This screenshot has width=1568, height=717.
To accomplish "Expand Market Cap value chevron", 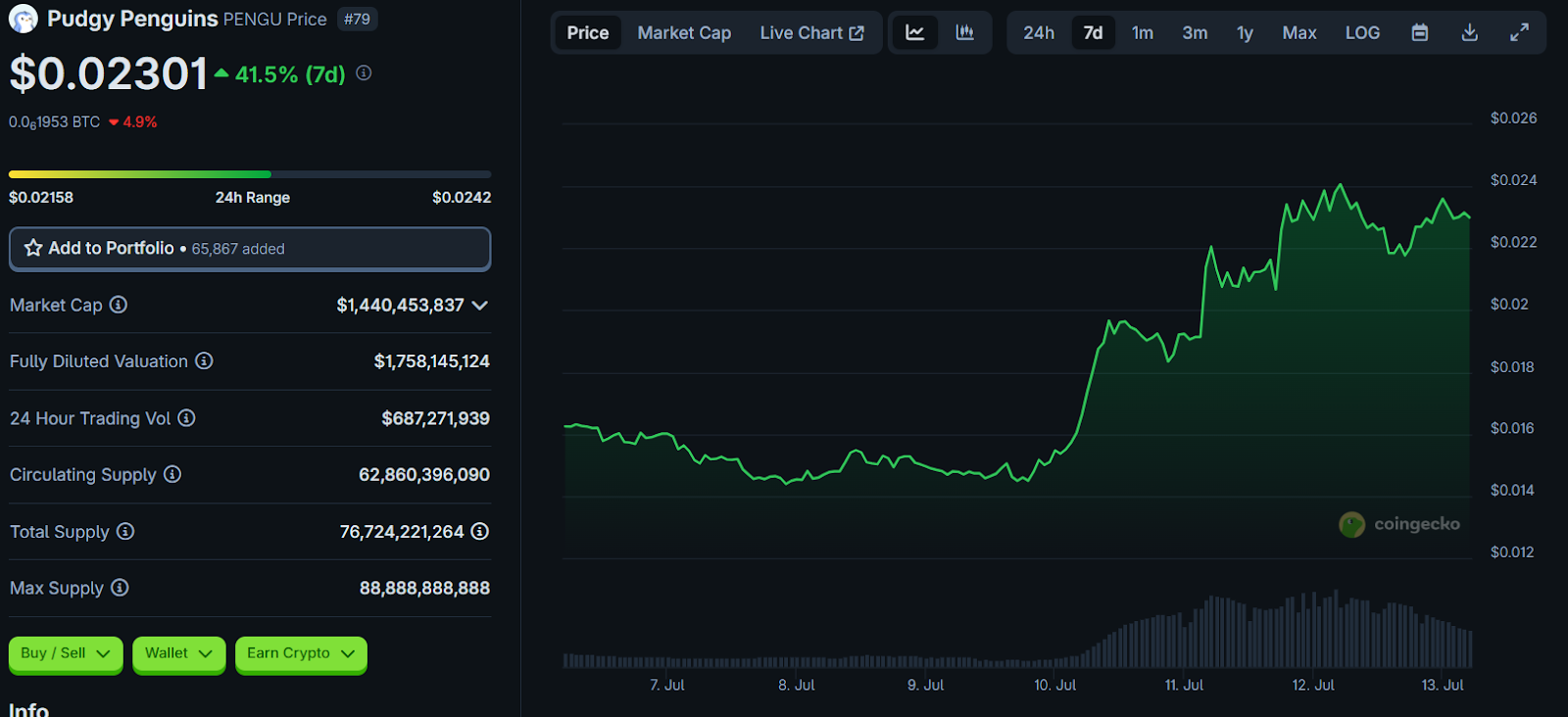I will 480,306.
